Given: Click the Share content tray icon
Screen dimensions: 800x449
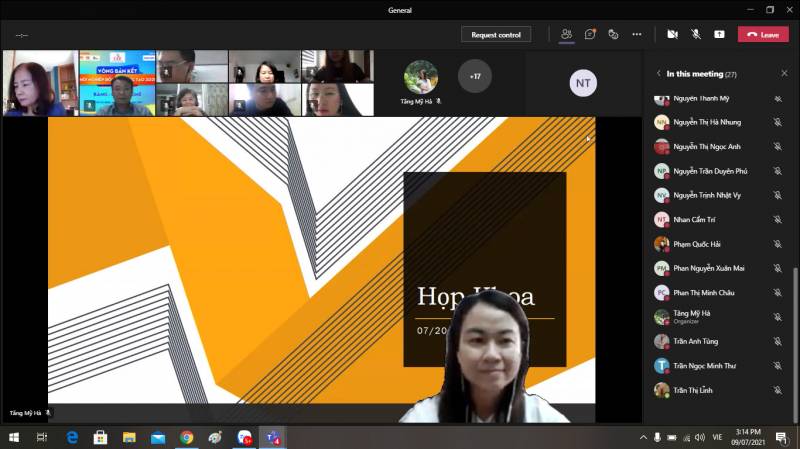Looking at the screenshot, I should pos(719,34).
